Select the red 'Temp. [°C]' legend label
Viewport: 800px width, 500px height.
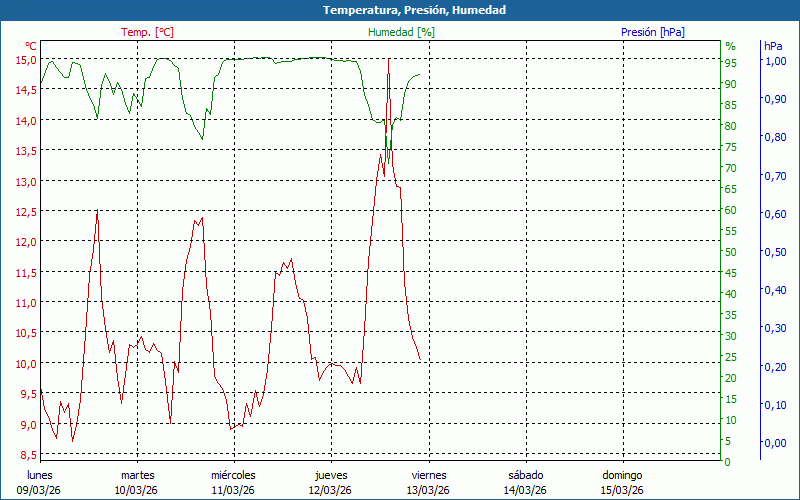[x=147, y=32]
